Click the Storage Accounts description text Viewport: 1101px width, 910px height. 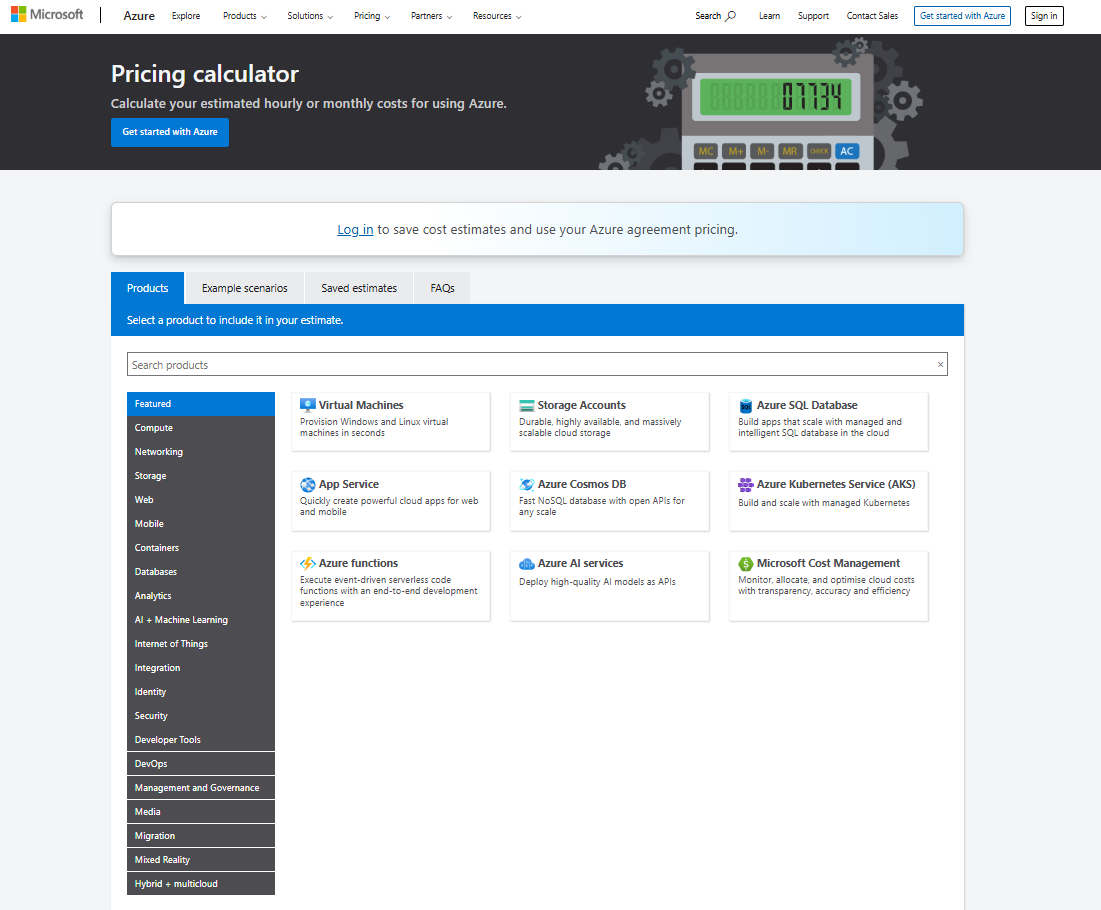click(x=600, y=428)
